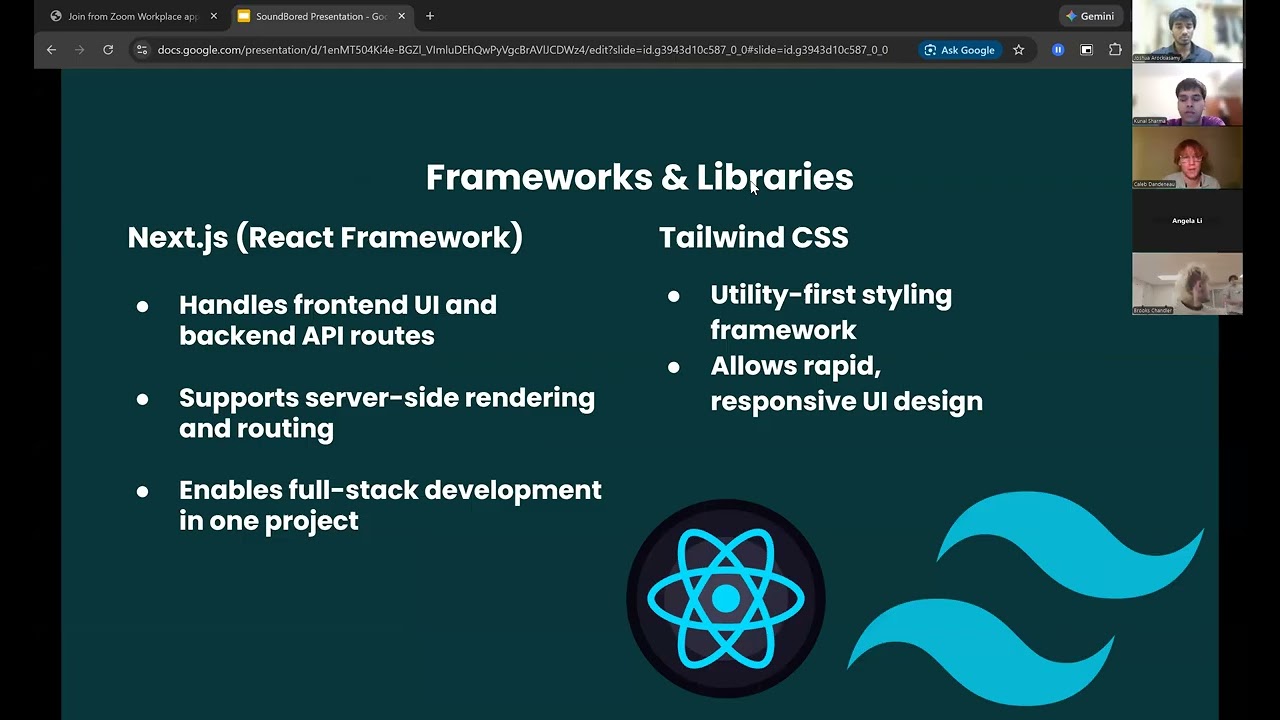Screen dimensions: 1280x720
Task: Select the SoundBored Presentation tab
Action: click(322, 16)
